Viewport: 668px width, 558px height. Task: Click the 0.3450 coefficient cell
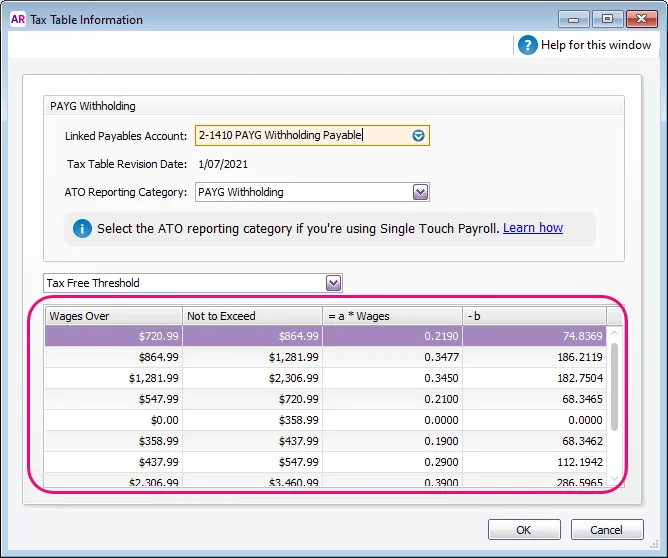(392, 378)
